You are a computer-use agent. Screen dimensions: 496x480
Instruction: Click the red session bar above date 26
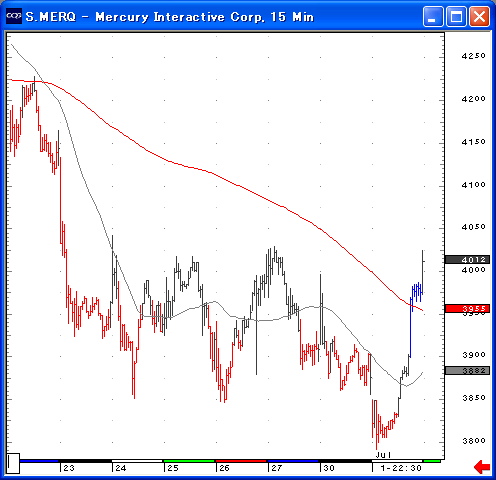pos(241,461)
